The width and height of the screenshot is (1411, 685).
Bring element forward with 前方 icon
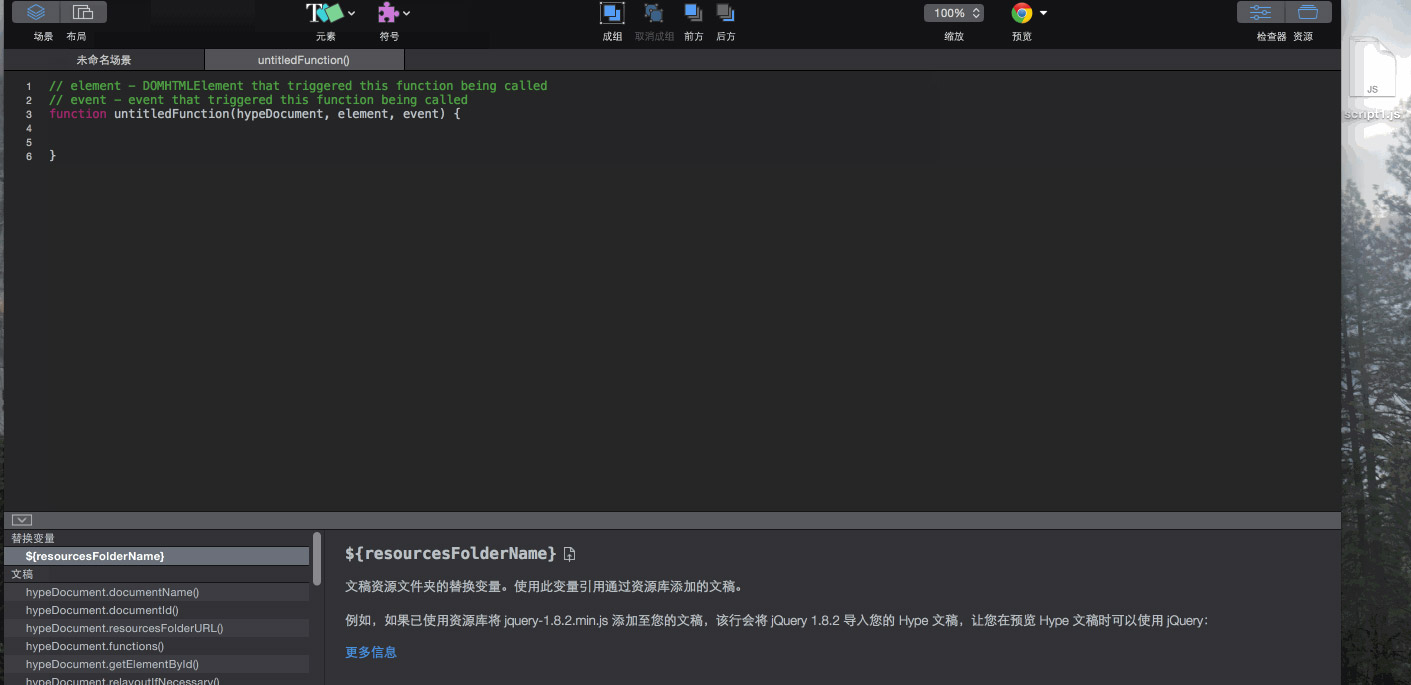[x=693, y=13]
